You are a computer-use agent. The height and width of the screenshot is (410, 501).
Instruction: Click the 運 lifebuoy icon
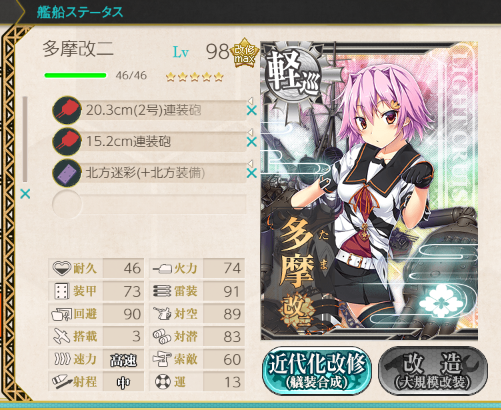click(x=163, y=382)
